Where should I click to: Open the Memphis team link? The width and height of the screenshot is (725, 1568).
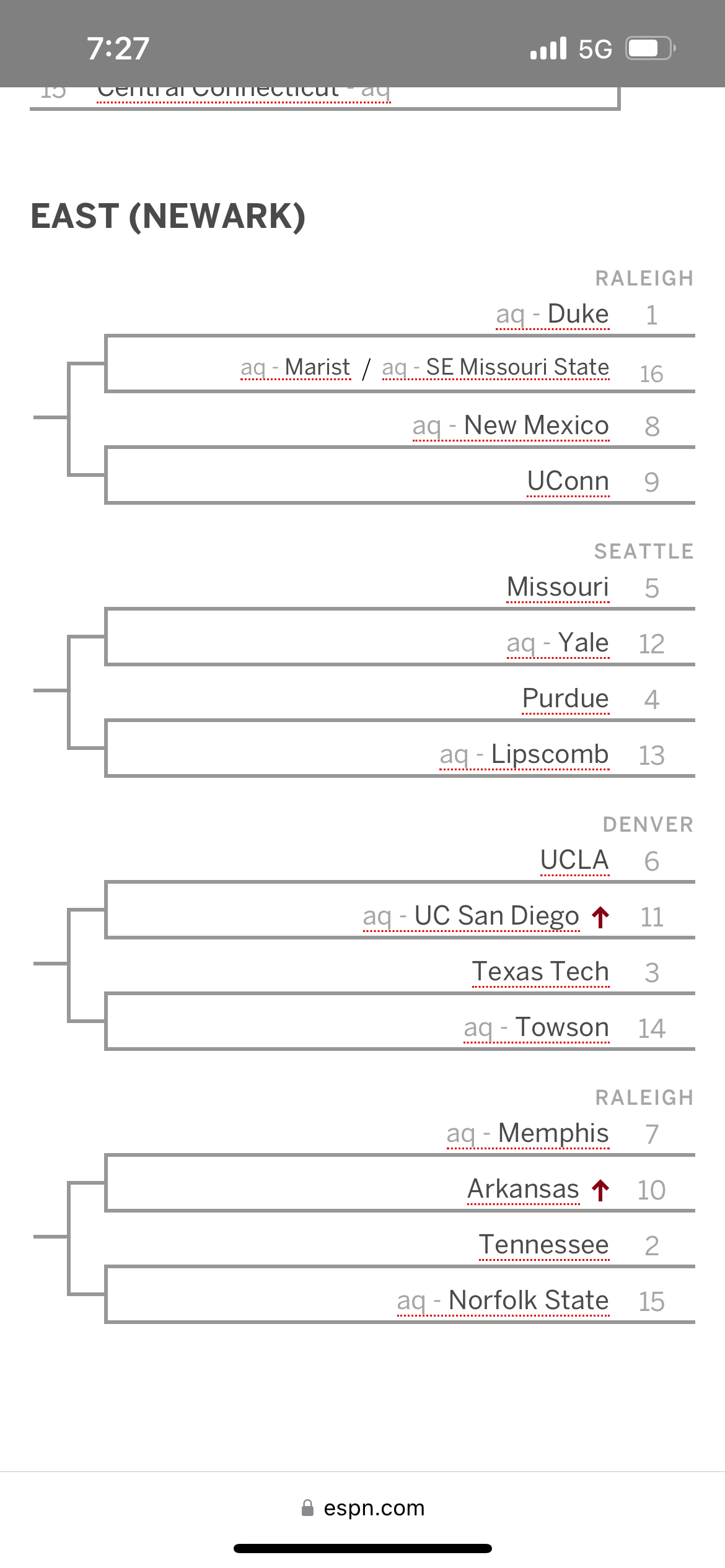pos(553,1133)
